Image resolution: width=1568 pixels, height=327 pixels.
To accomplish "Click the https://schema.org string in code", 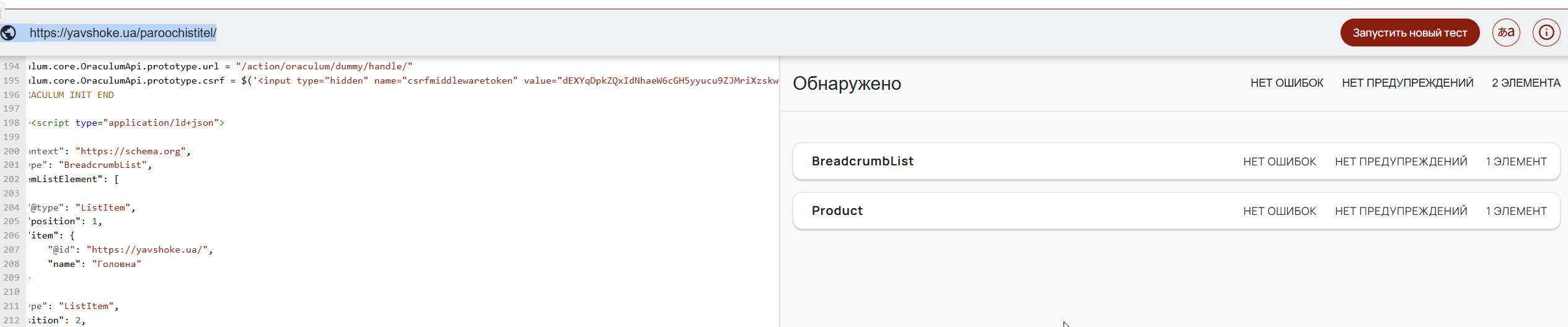I will pos(130,151).
